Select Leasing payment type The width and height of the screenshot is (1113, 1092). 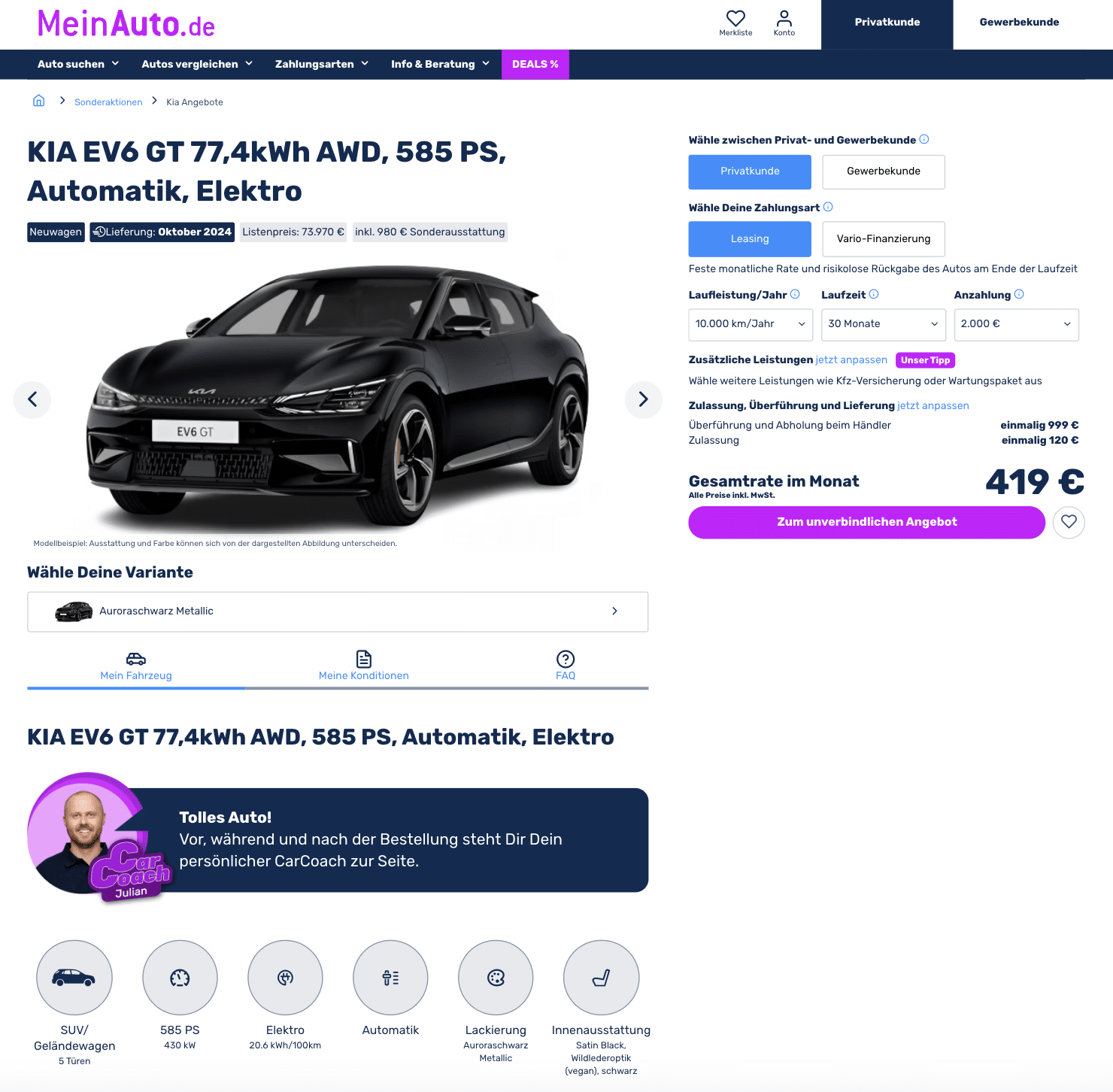(750, 239)
